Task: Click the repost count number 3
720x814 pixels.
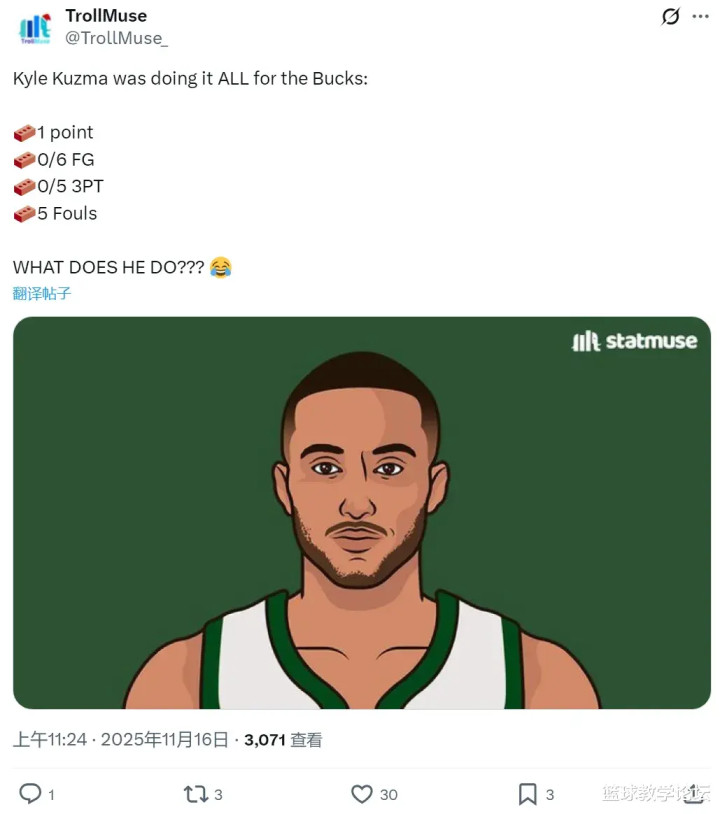Action: [x=218, y=794]
